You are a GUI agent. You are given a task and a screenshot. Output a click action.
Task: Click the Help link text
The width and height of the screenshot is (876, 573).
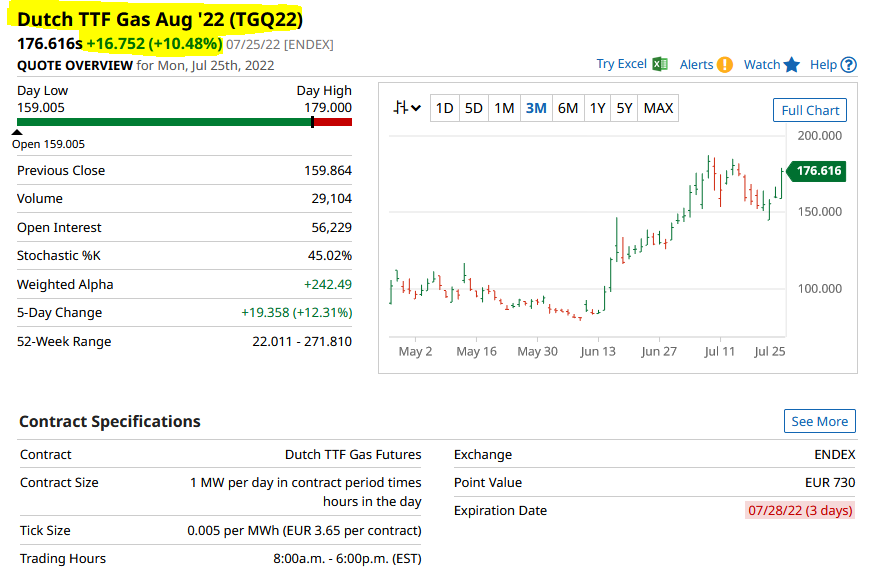click(823, 65)
